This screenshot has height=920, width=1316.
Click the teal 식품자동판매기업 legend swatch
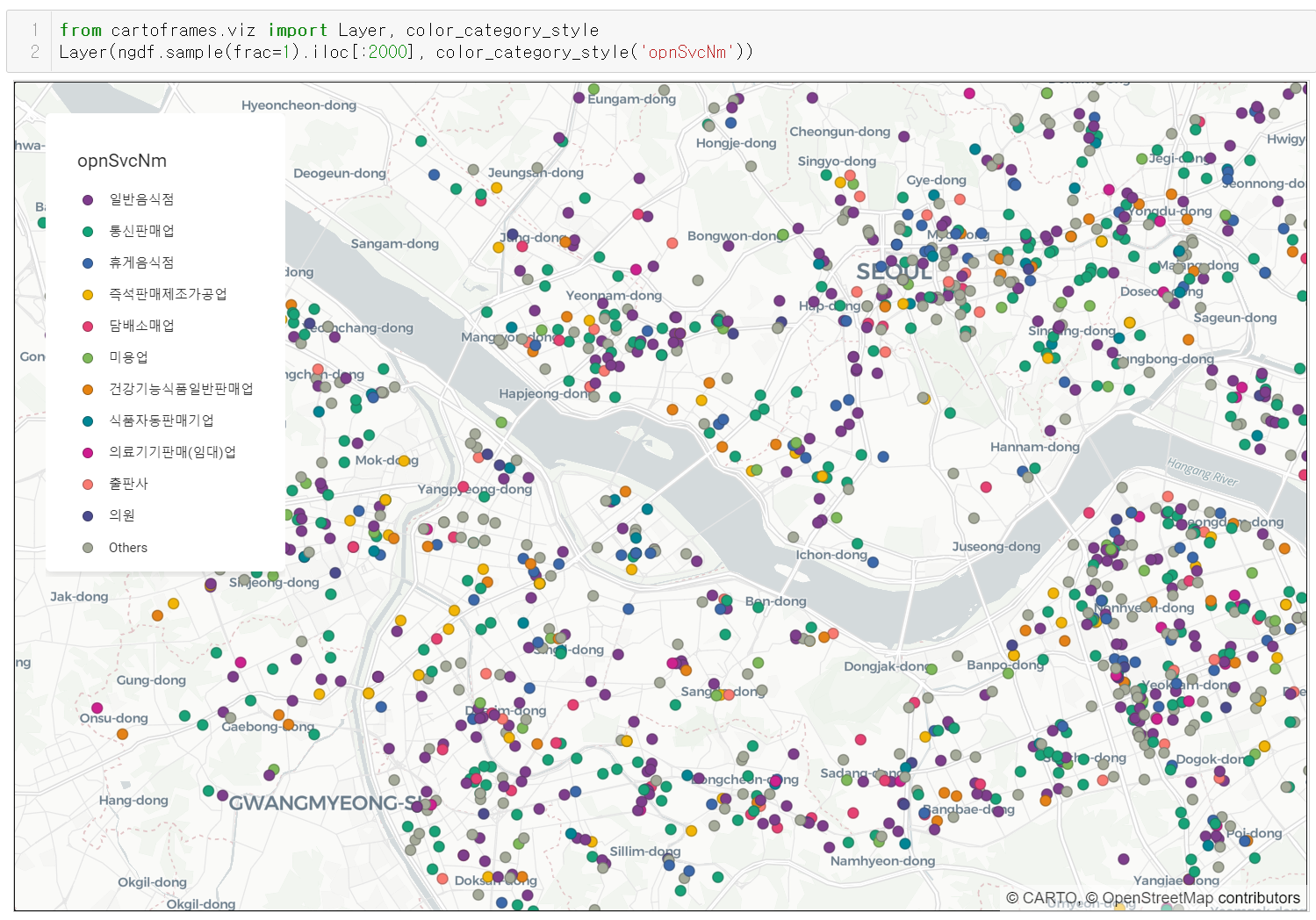88,421
